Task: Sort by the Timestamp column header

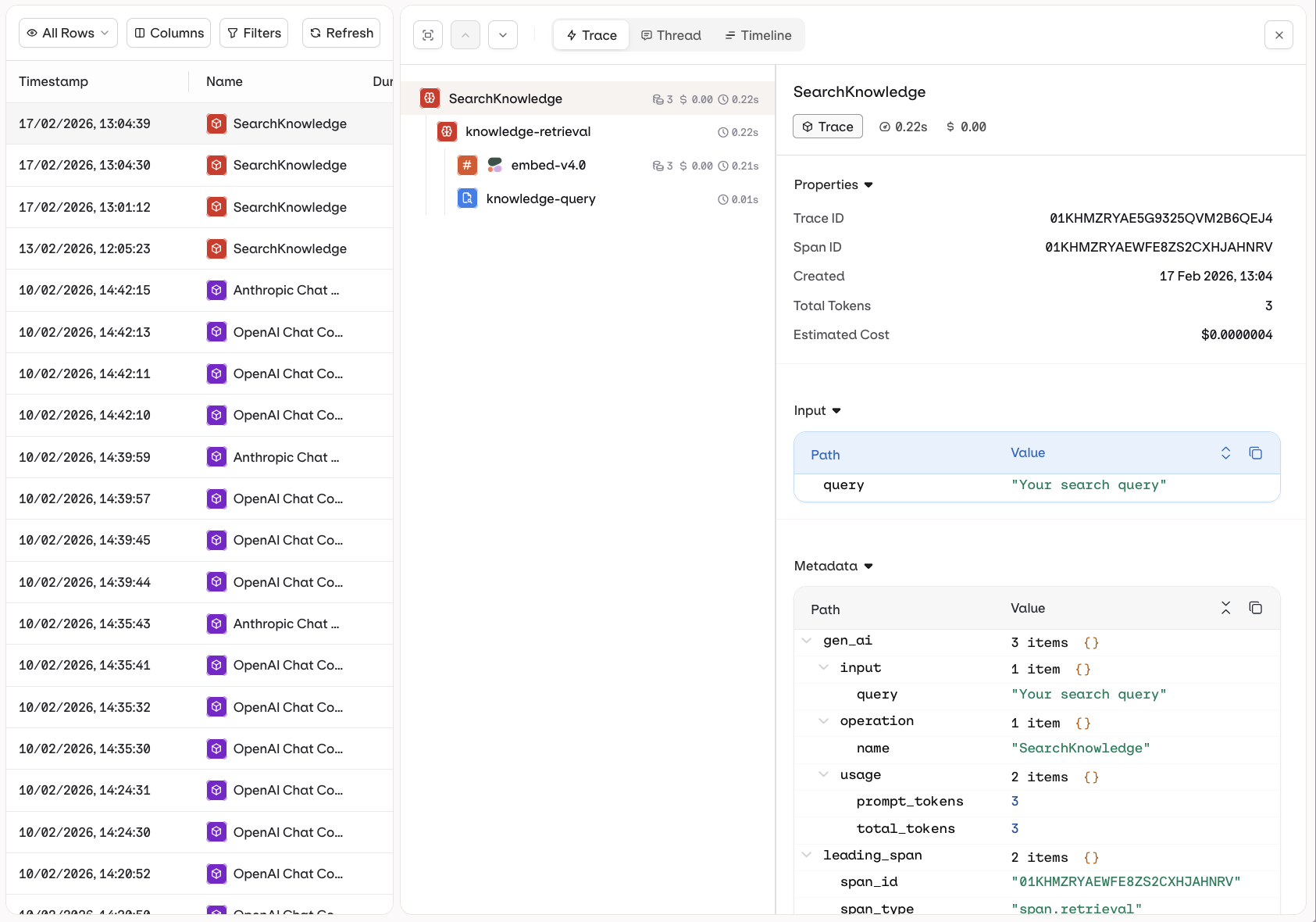Action: pyautogui.click(x=53, y=81)
